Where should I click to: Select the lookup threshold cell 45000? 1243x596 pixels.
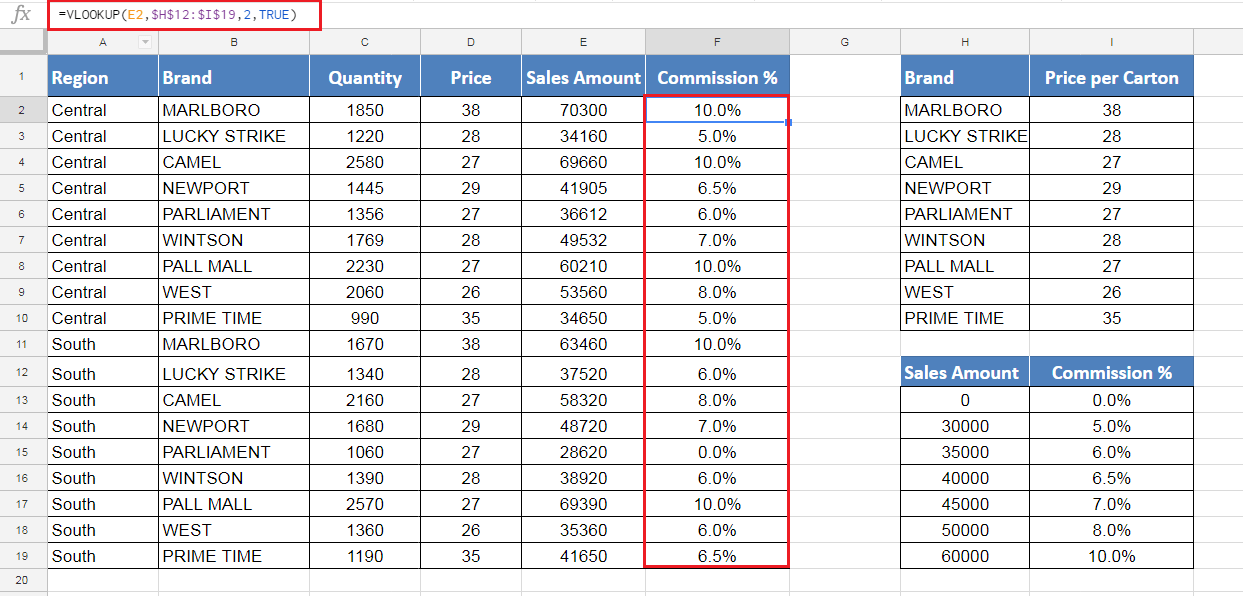[965, 504]
